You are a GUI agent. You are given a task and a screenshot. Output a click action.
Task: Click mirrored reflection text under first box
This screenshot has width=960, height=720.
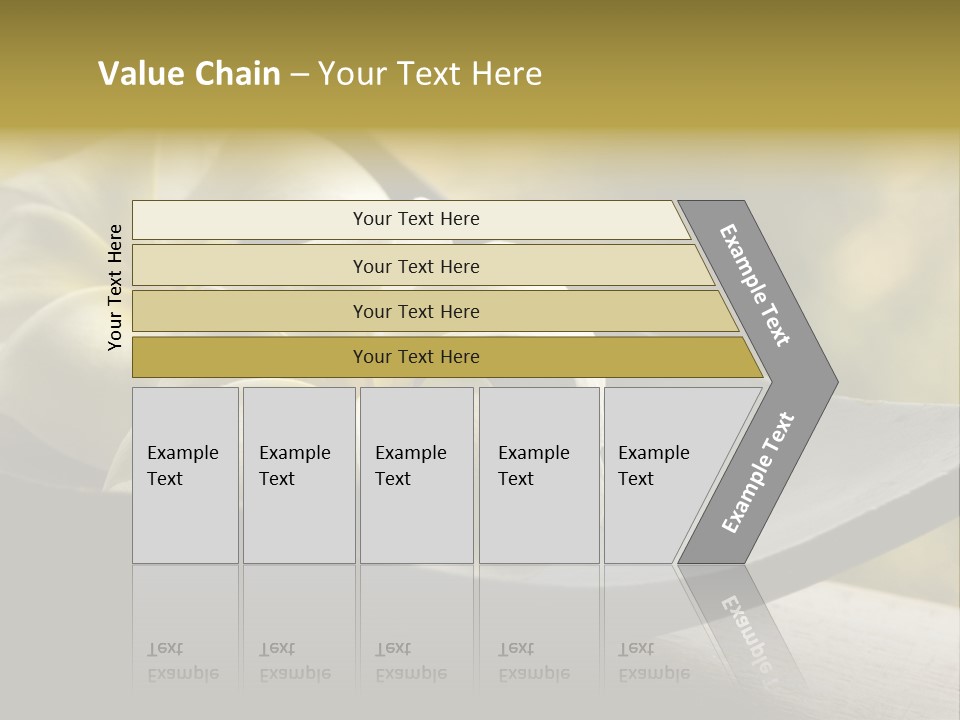click(182, 661)
